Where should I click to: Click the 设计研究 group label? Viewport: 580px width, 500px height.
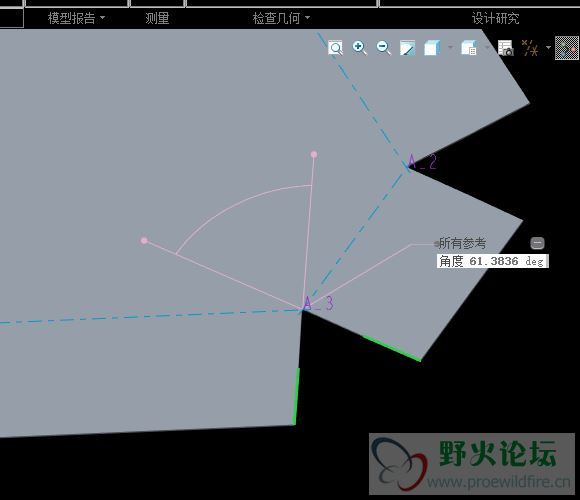click(495, 18)
